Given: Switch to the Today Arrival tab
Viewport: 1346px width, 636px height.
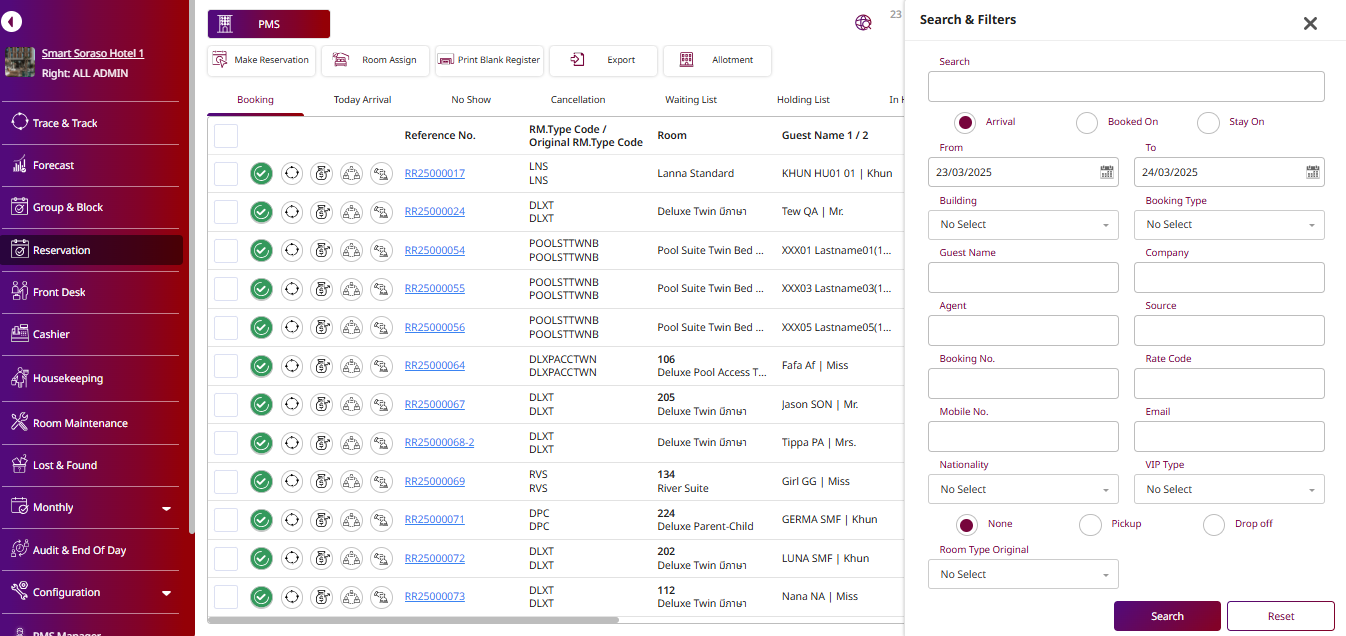Looking at the screenshot, I should point(362,100).
